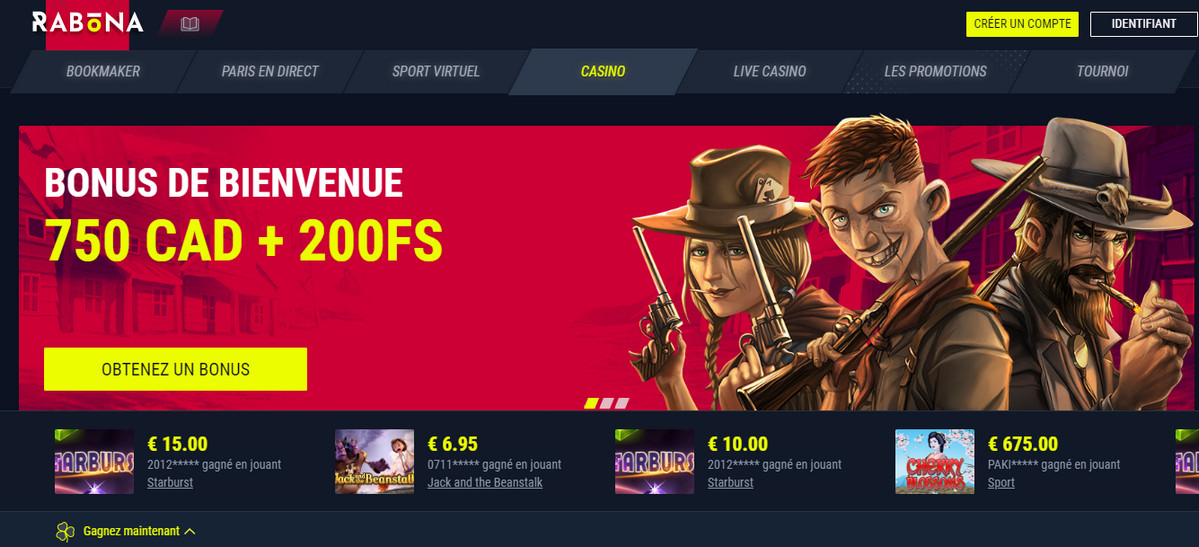
Task: Go to the Tournoi tab
Action: (x=1102, y=72)
